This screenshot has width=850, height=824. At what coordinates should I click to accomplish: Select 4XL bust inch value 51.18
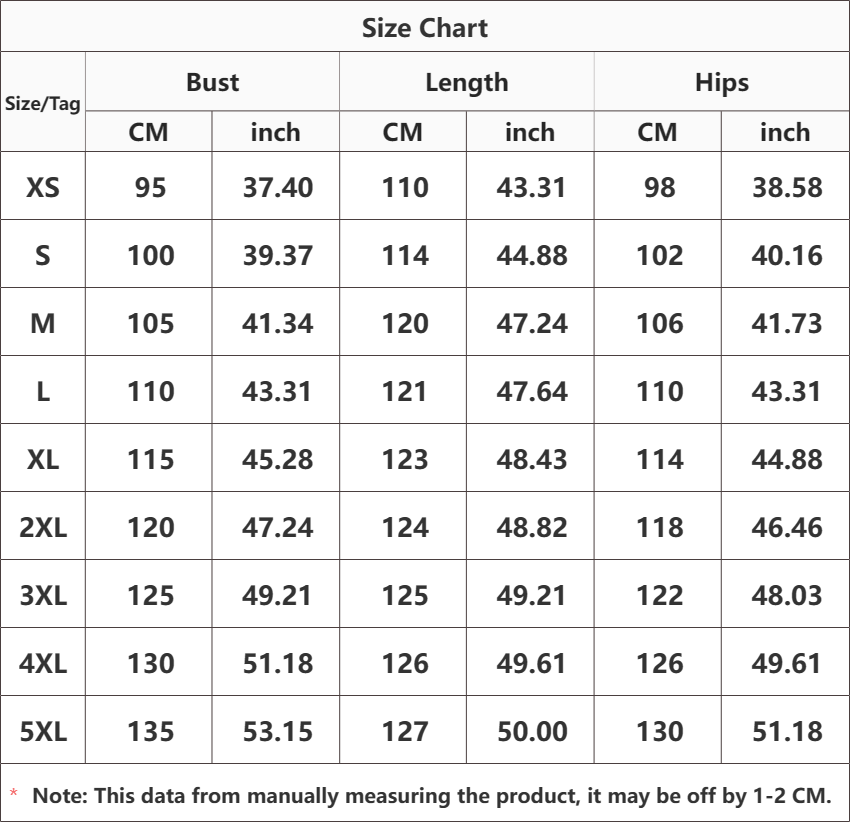[x=278, y=664]
